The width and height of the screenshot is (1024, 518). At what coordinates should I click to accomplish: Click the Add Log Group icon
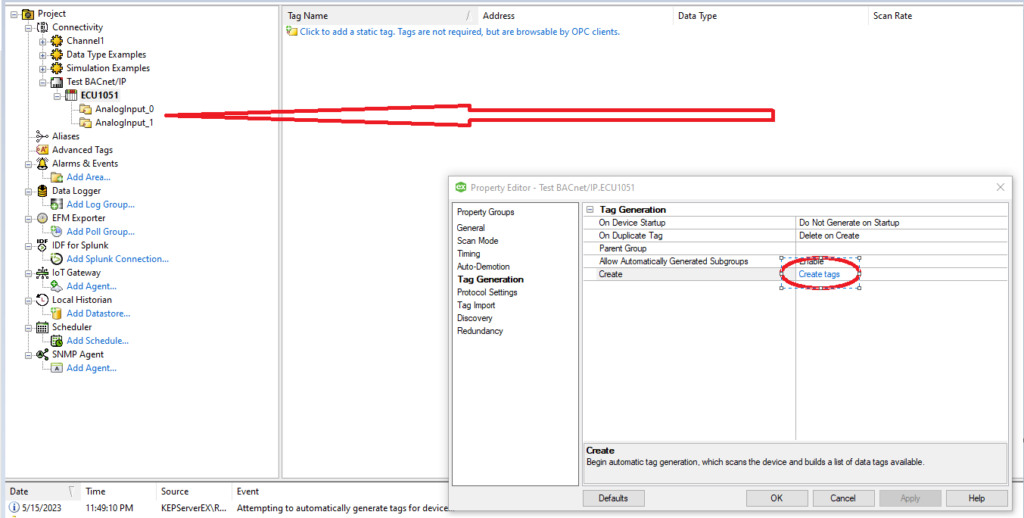click(x=57, y=204)
